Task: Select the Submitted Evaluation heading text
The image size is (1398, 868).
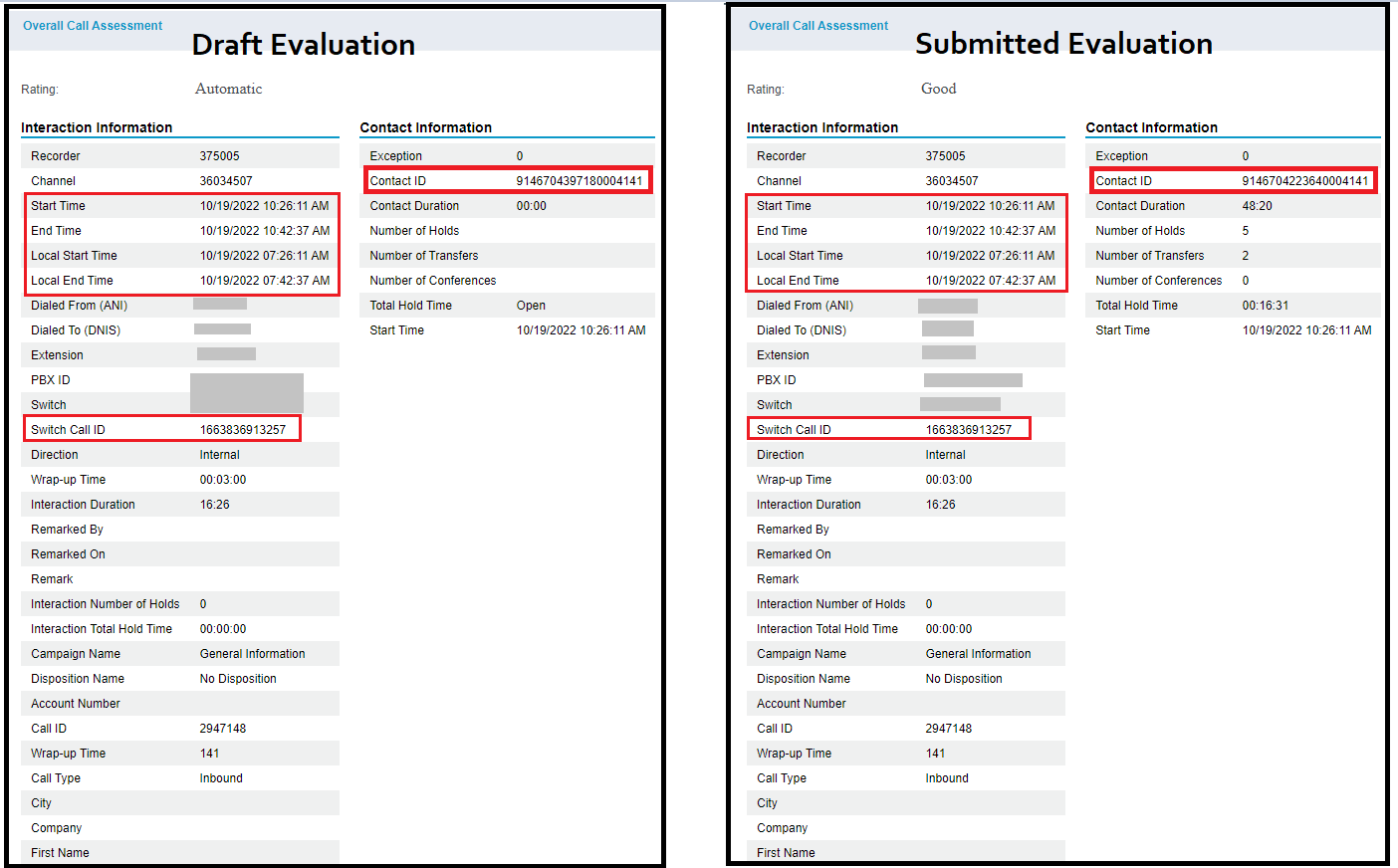Action: point(1064,44)
